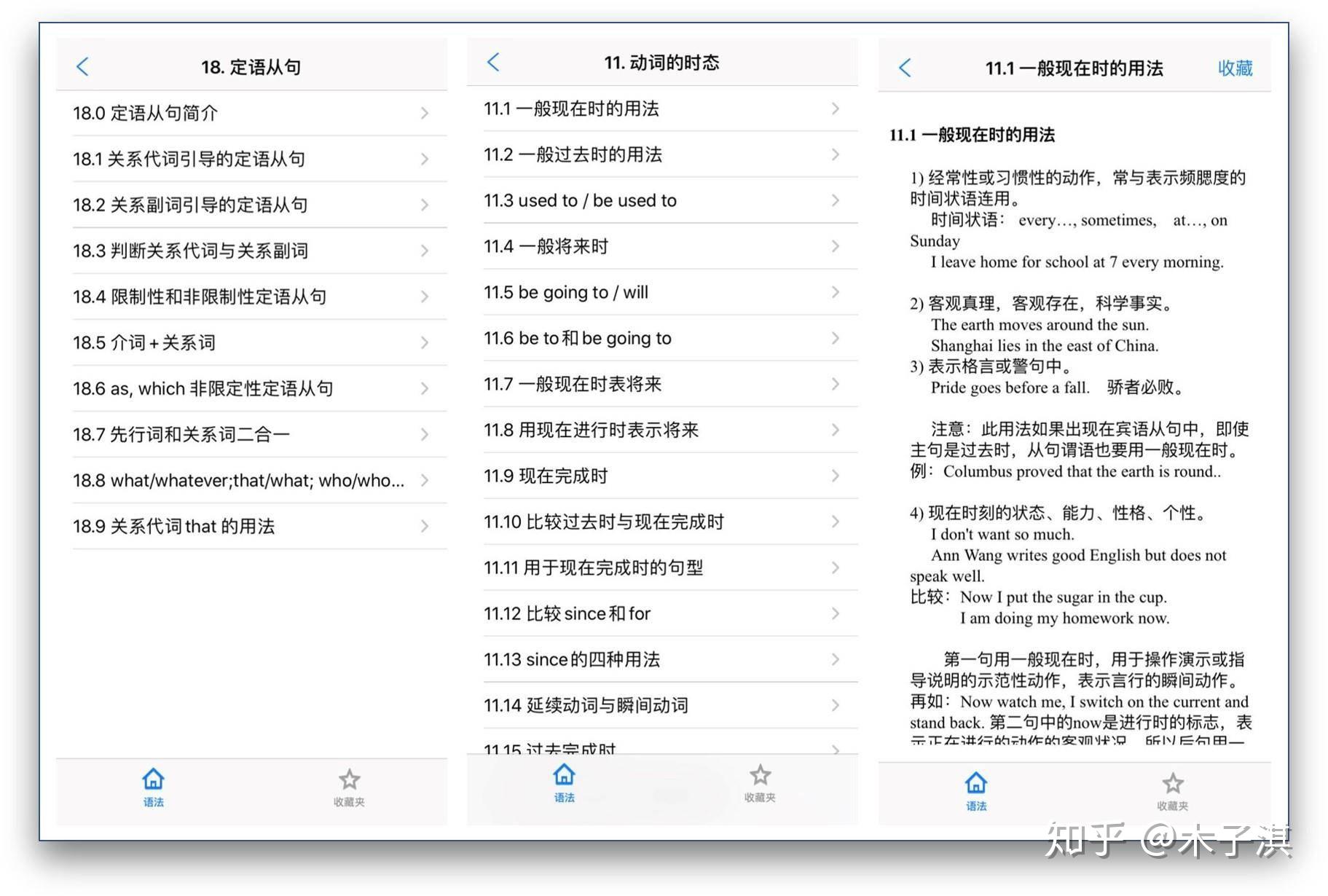Expand chevron for 11.3 used to / be used to

tap(836, 200)
